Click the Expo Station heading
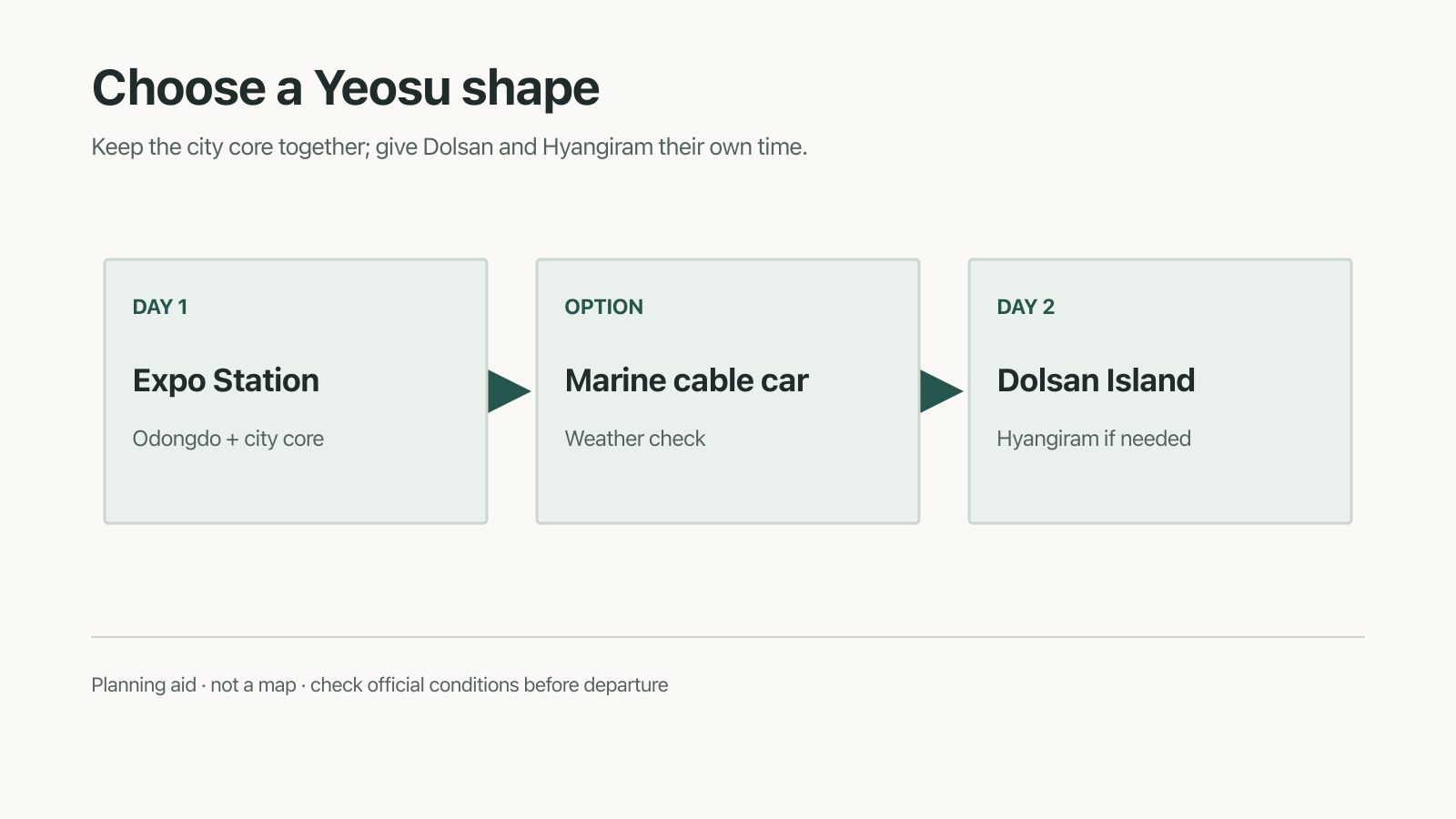Screen dimensions: 1456x819 coord(226,380)
